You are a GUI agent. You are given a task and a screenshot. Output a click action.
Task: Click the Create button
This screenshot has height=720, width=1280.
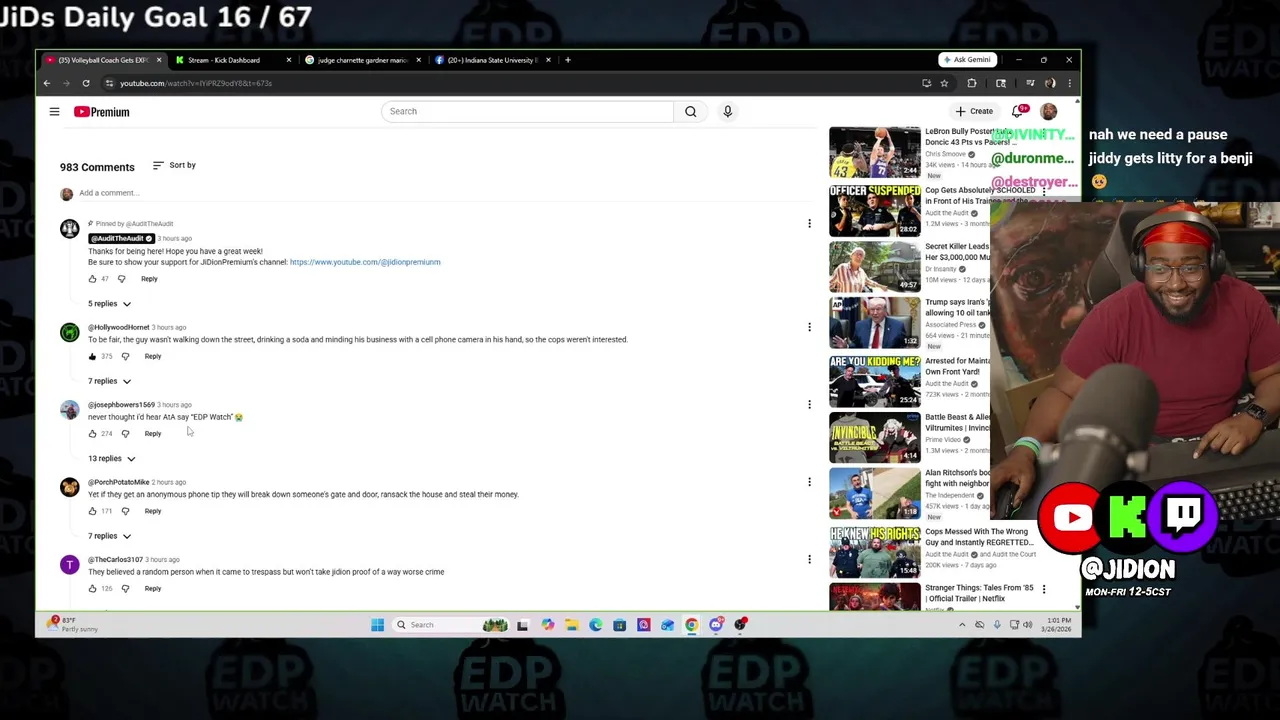pyautogui.click(x=974, y=111)
